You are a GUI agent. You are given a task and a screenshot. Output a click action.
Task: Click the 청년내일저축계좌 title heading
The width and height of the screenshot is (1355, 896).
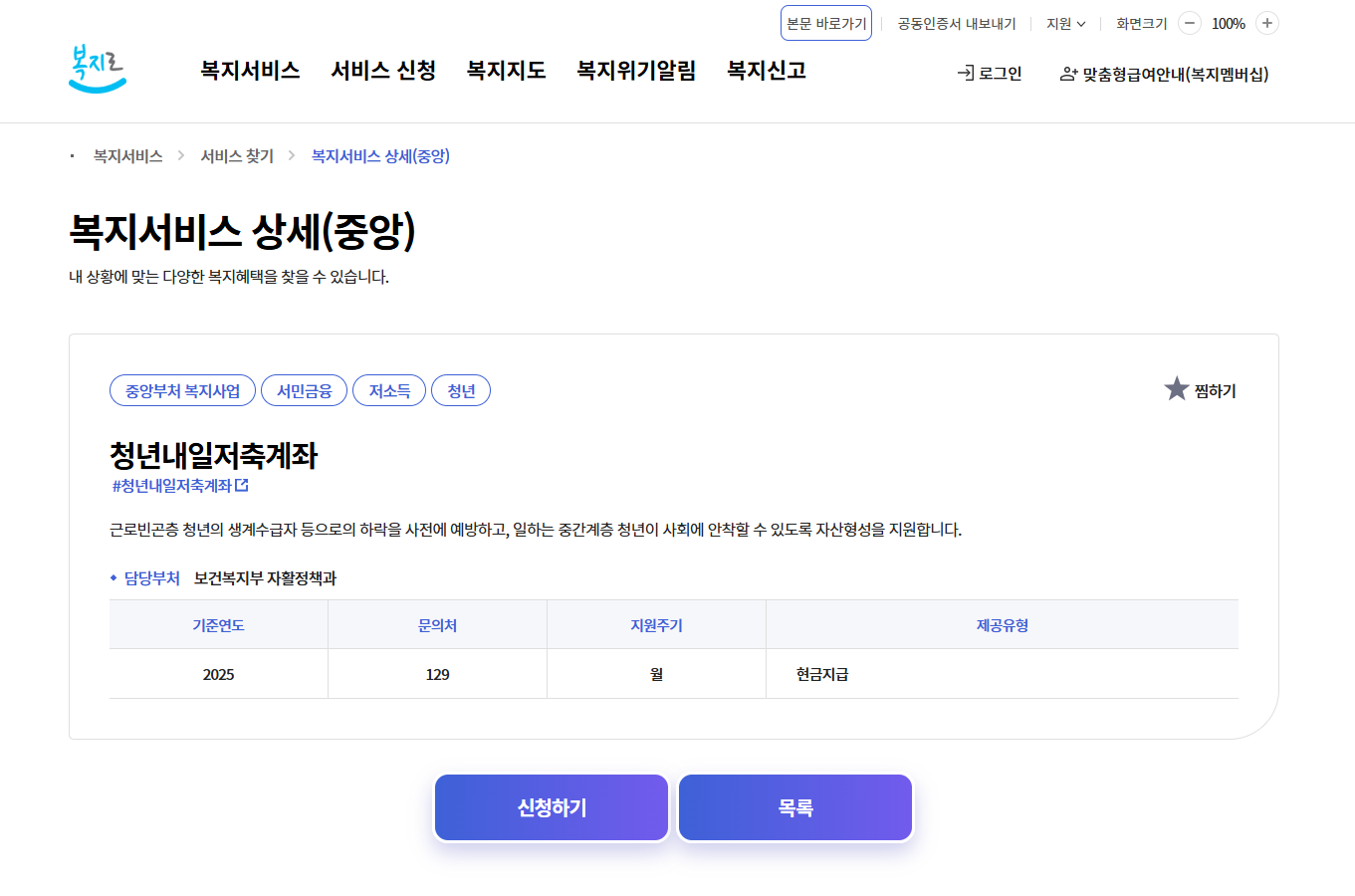point(213,455)
